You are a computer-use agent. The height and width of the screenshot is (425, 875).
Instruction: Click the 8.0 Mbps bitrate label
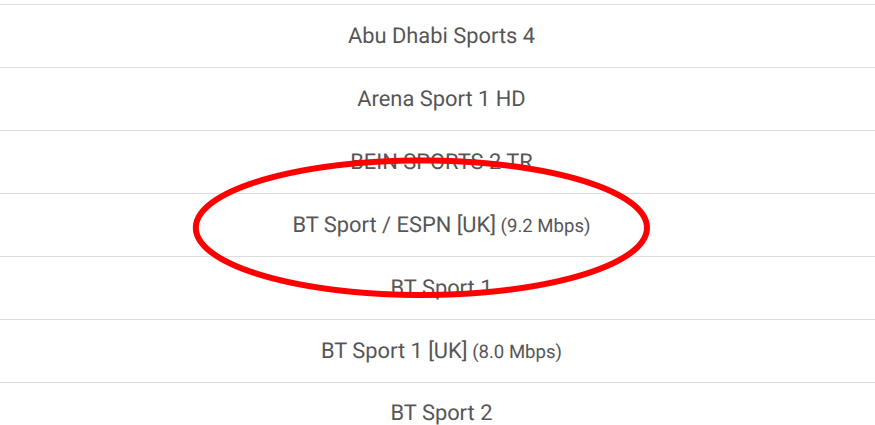[516, 352]
